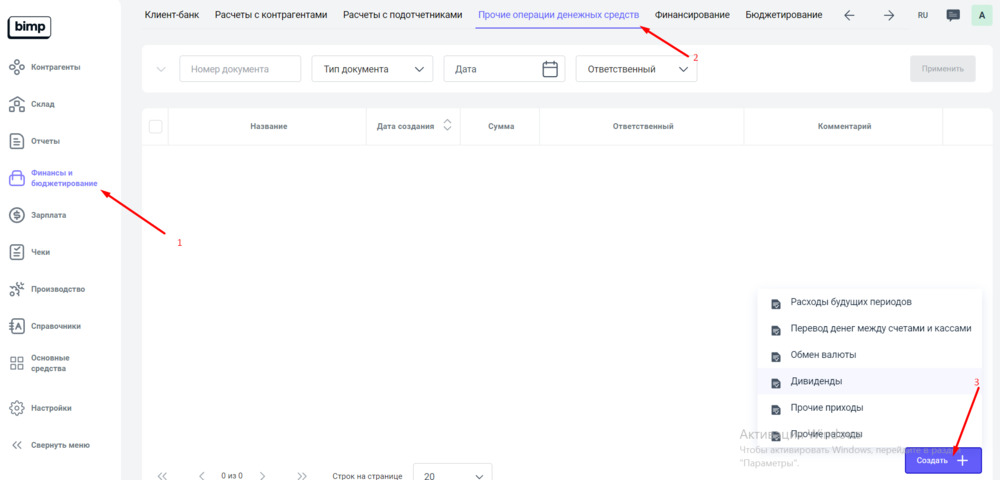Switch to the Финансирование tab
Image resolution: width=1000 pixels, height=480 pixels.
coord(692,15)
